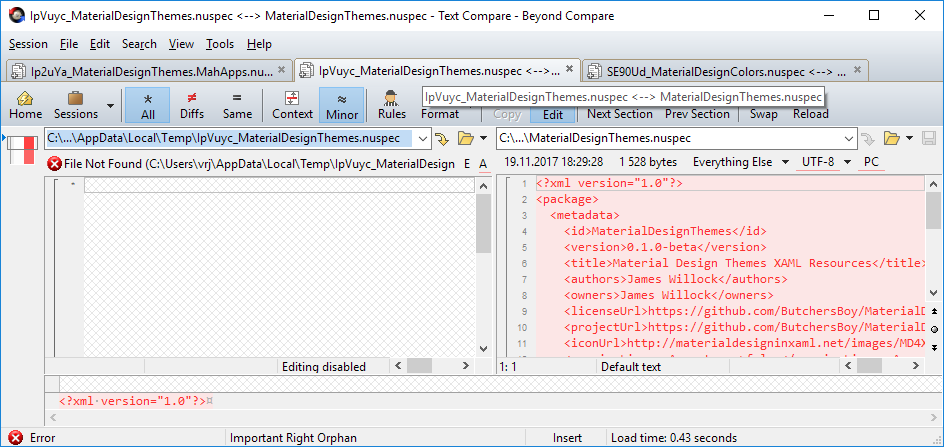The width and height of the screenshot is (944, 447).
Task: Expand the right browse folder dropdown arrow
Action: pyautogui.click(x=909, y=139)
